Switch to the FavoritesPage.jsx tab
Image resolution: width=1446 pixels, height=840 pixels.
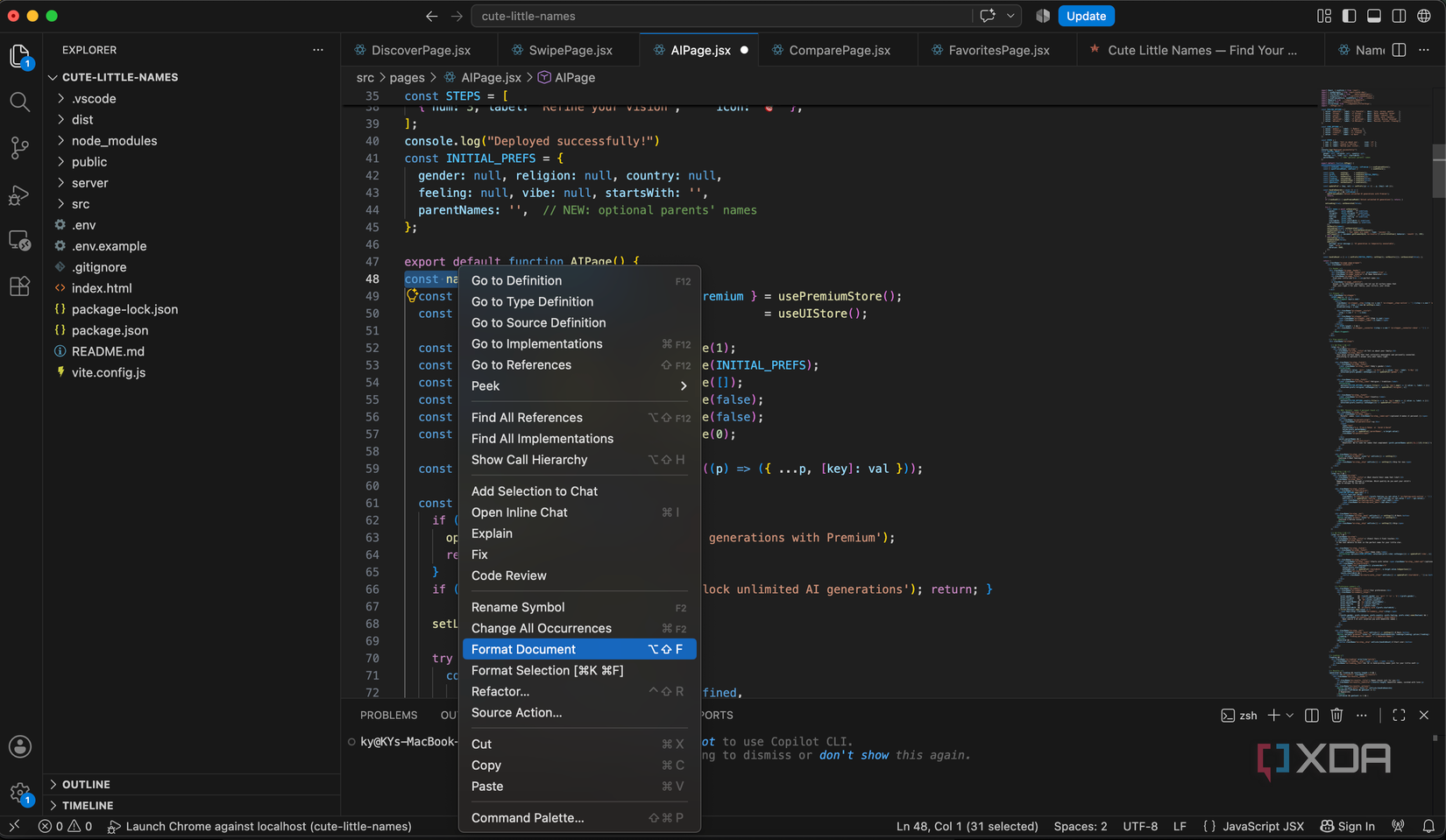(x=999, y=50)
